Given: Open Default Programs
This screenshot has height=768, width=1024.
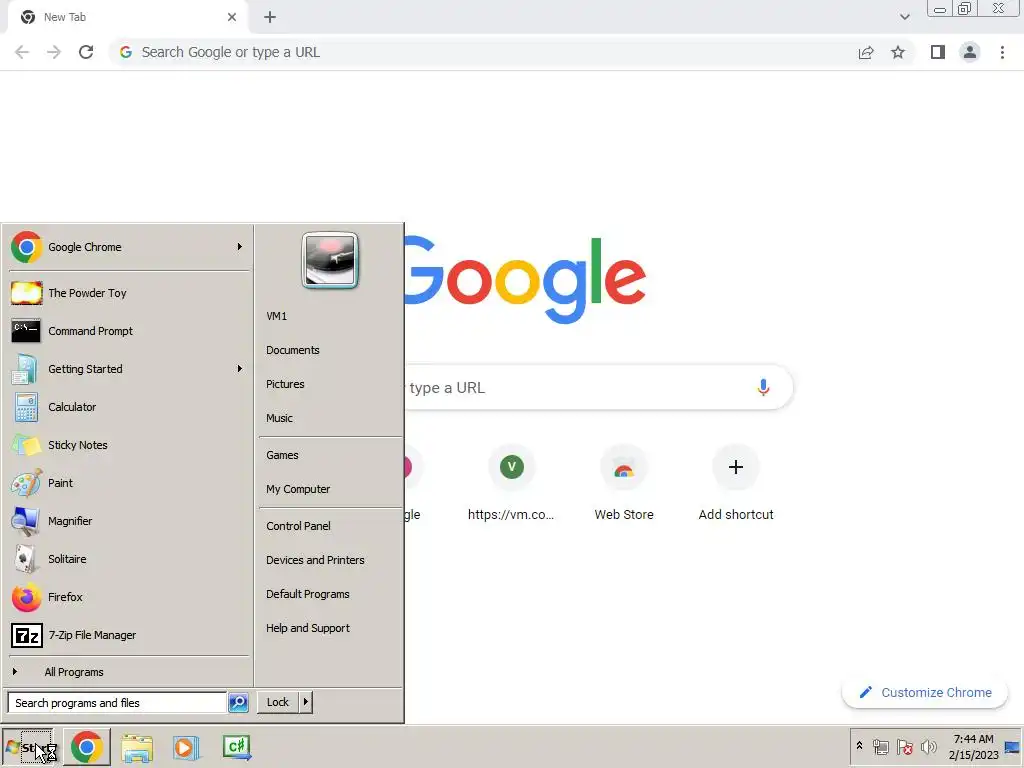Looking at the screenshot, I should point(308,594).
